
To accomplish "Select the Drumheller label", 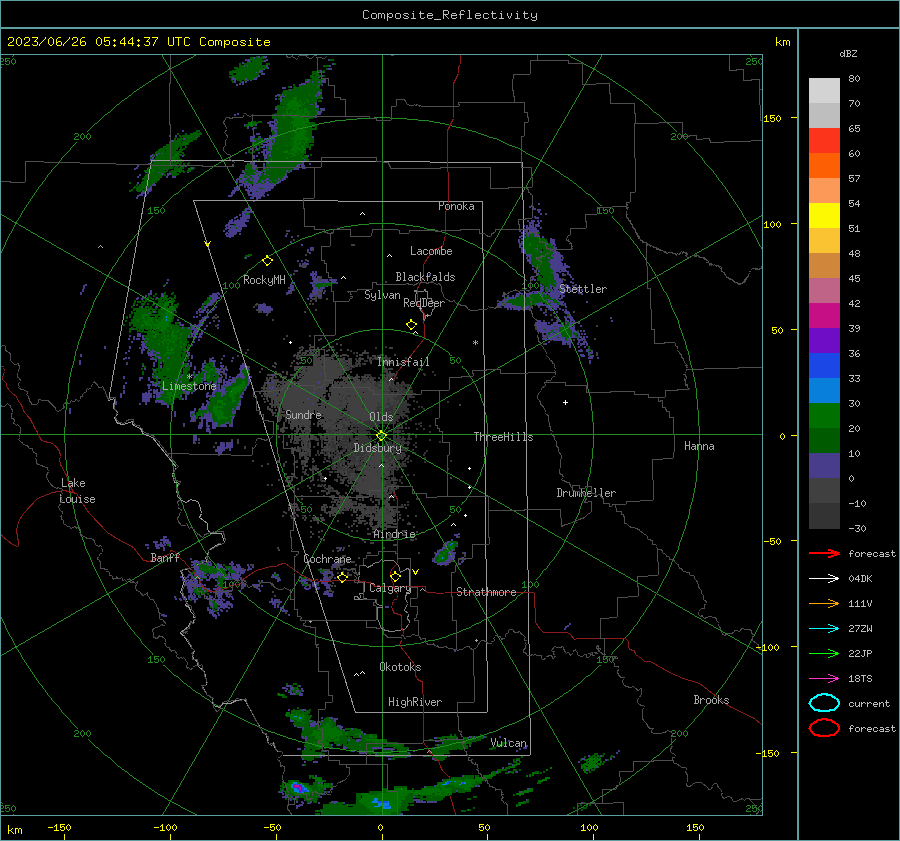I will (x=586, y=493).
